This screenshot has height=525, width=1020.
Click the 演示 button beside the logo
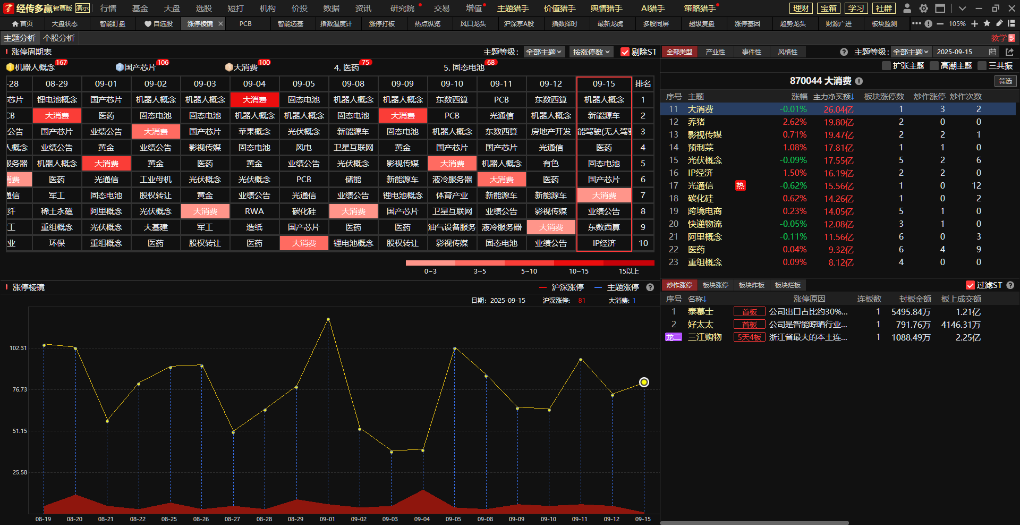pos(83,8)
